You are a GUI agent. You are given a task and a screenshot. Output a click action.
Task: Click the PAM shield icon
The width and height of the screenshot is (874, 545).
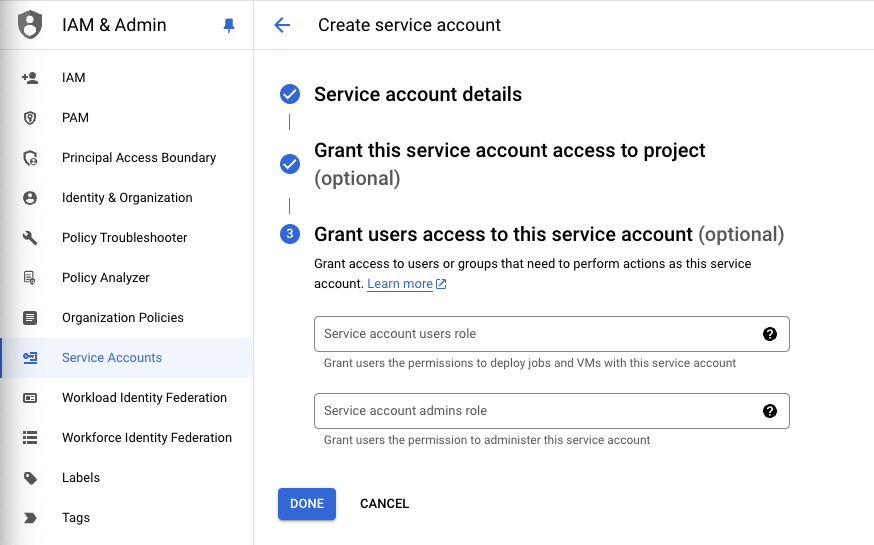point(30,118)
